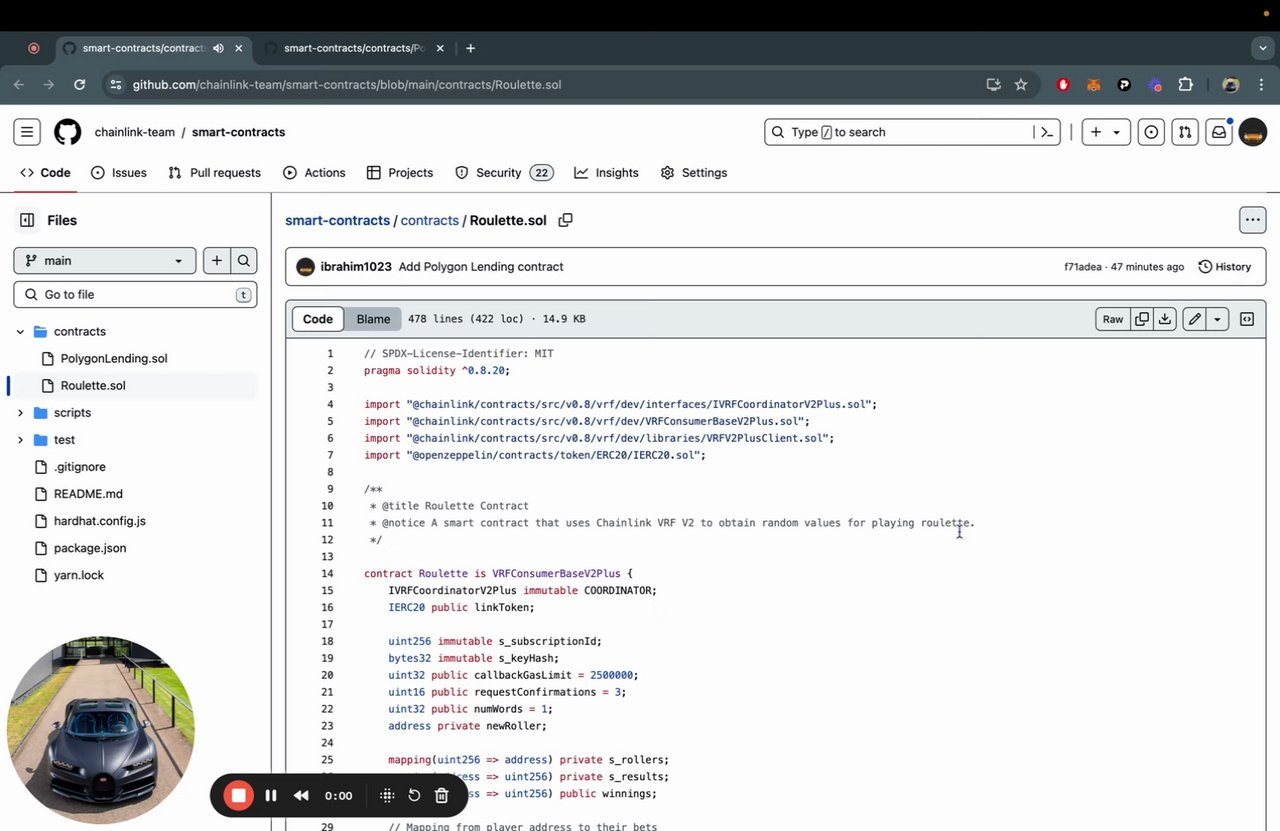This screenshot has width=1280, height=831.
Task: Install this page as an app from the address bar
Action: (993, 85)
